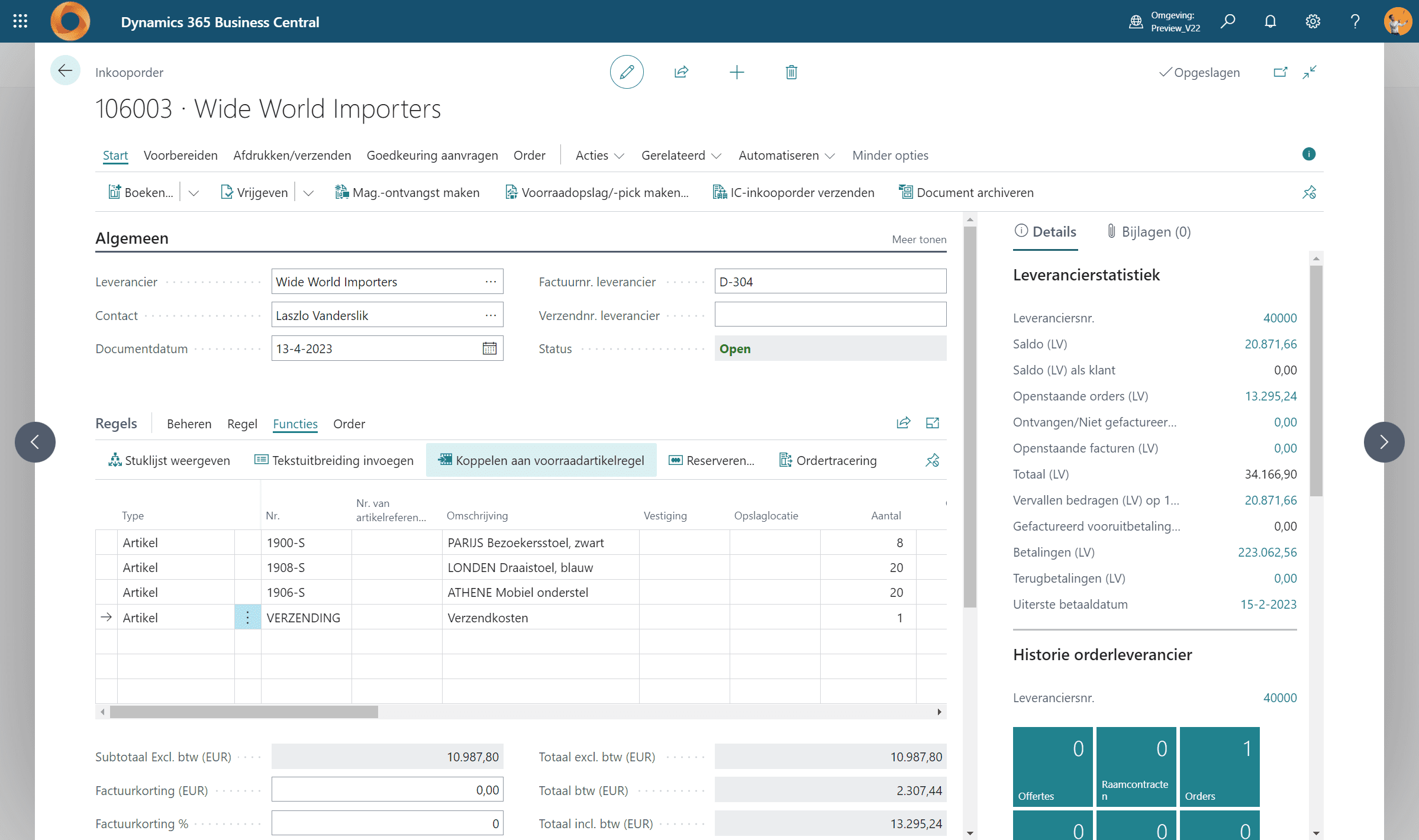
Task: Open the Goedkeuring aanvragen tab
Action: coord(433,156)
